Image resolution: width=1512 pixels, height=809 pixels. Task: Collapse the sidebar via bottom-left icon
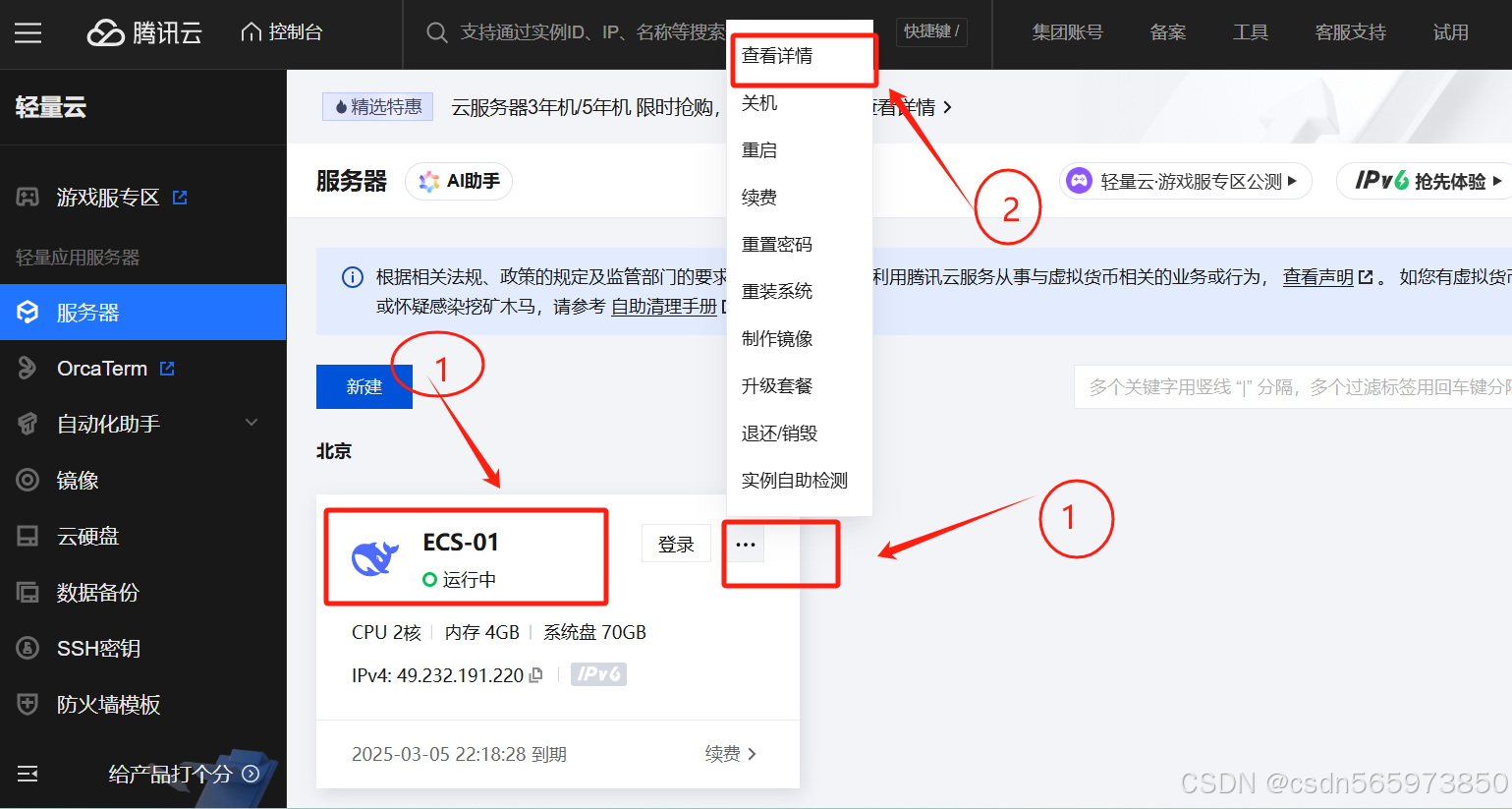pos(28,774)
